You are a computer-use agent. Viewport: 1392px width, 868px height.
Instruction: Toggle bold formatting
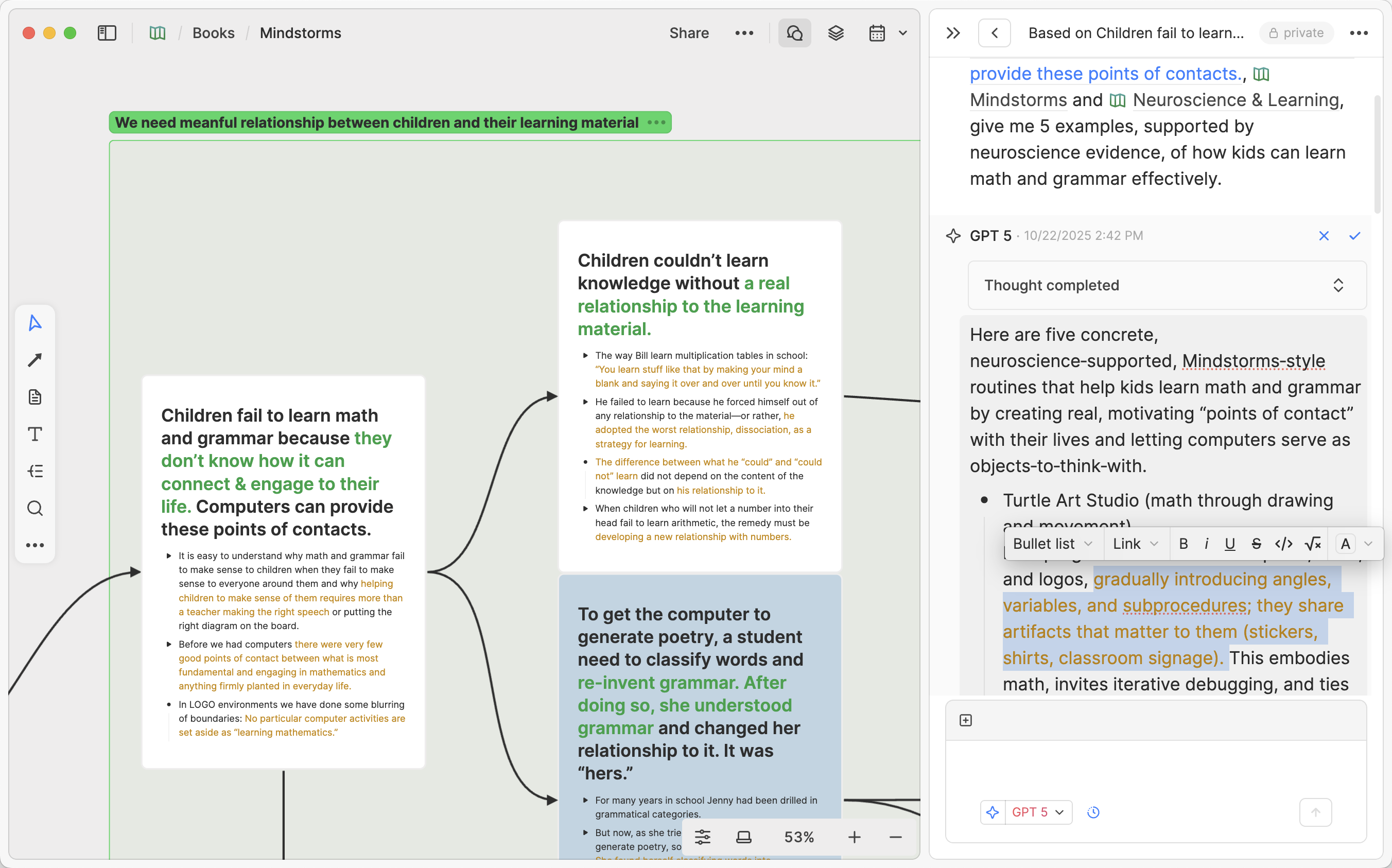[1183, 544]
